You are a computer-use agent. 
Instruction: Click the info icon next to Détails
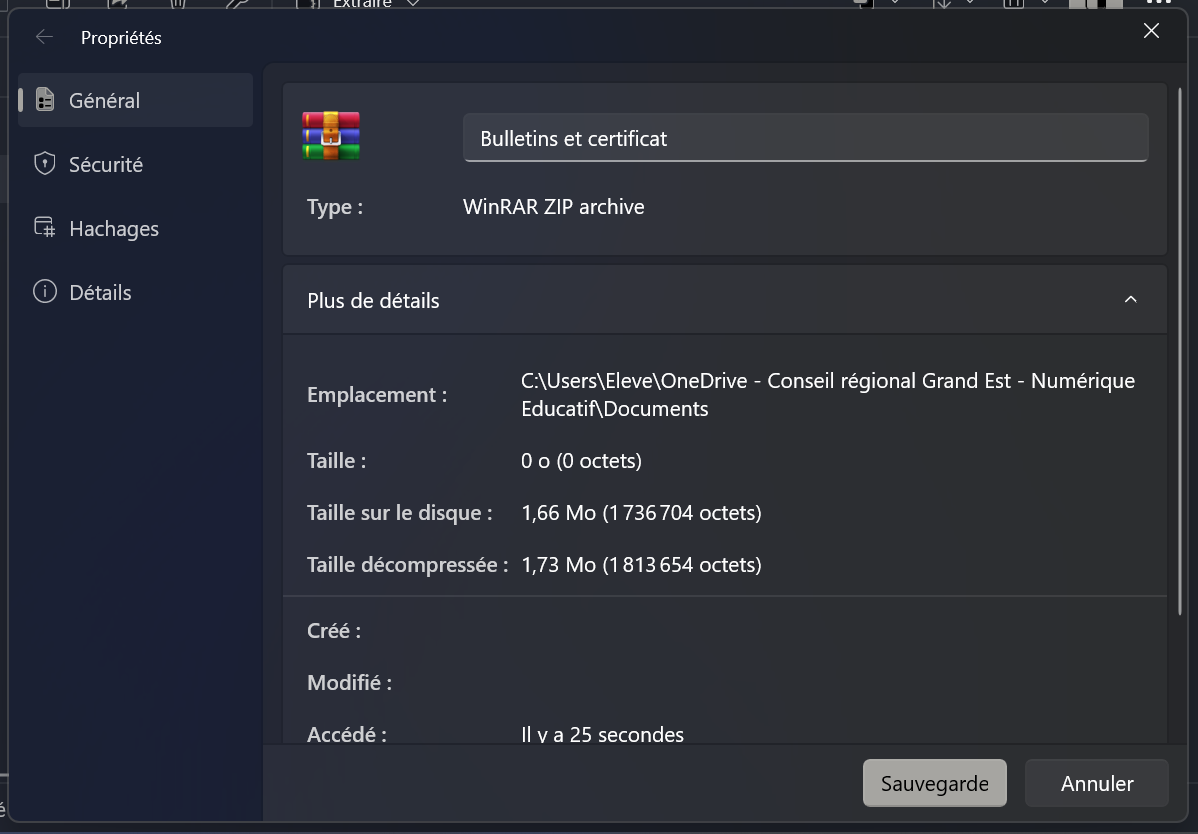tap(44, 291)
